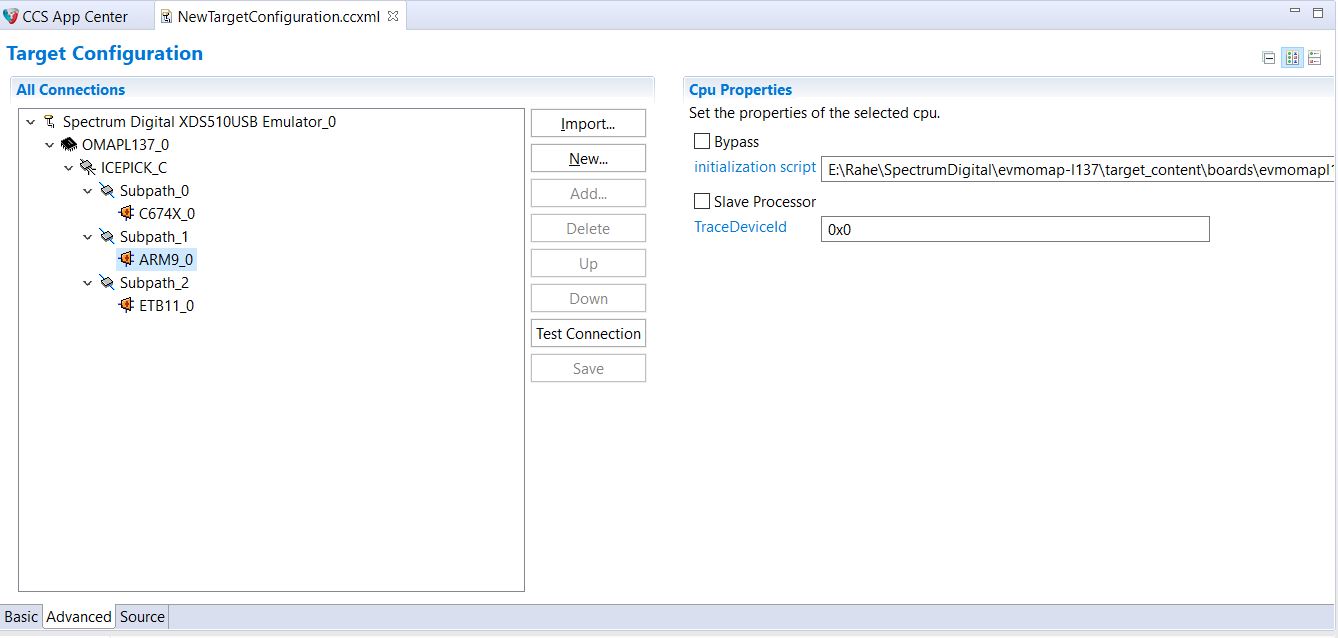Click the C674X_0 CPU icon
Screen dimensions: 1338x638
coord(126,213)
